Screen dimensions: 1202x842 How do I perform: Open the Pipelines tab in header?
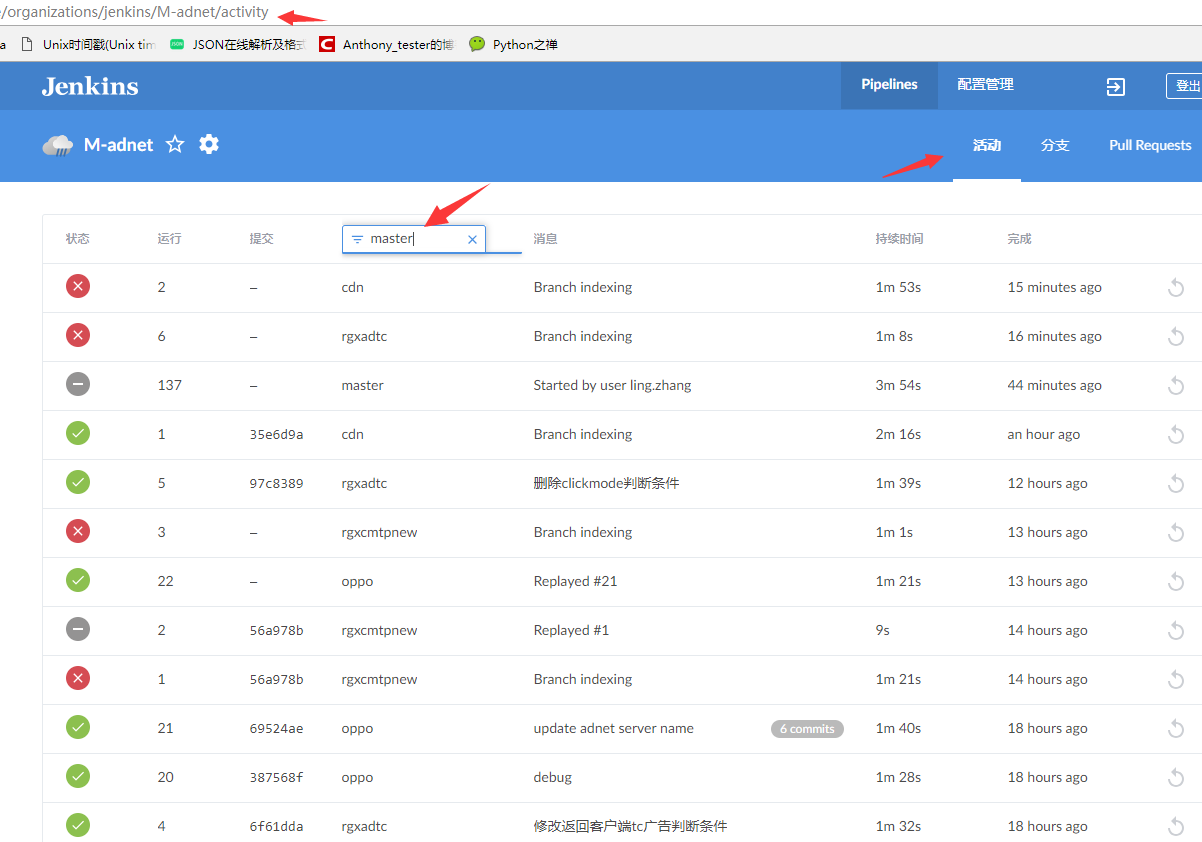(x=889, y=85)
